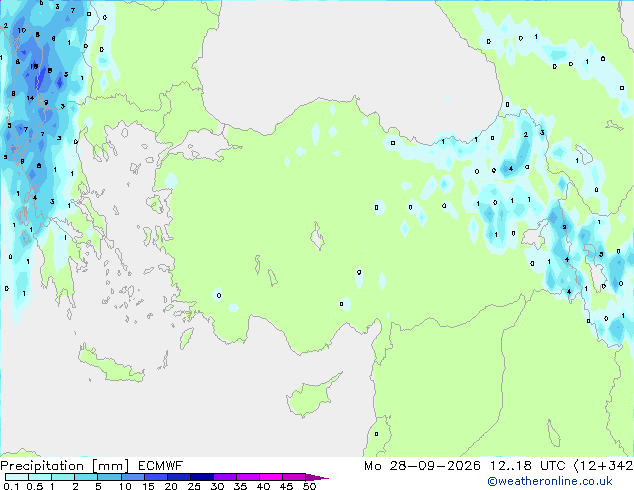Click the ECMWF model label
The image size is (634, 490).
click(x=161, y=466)
